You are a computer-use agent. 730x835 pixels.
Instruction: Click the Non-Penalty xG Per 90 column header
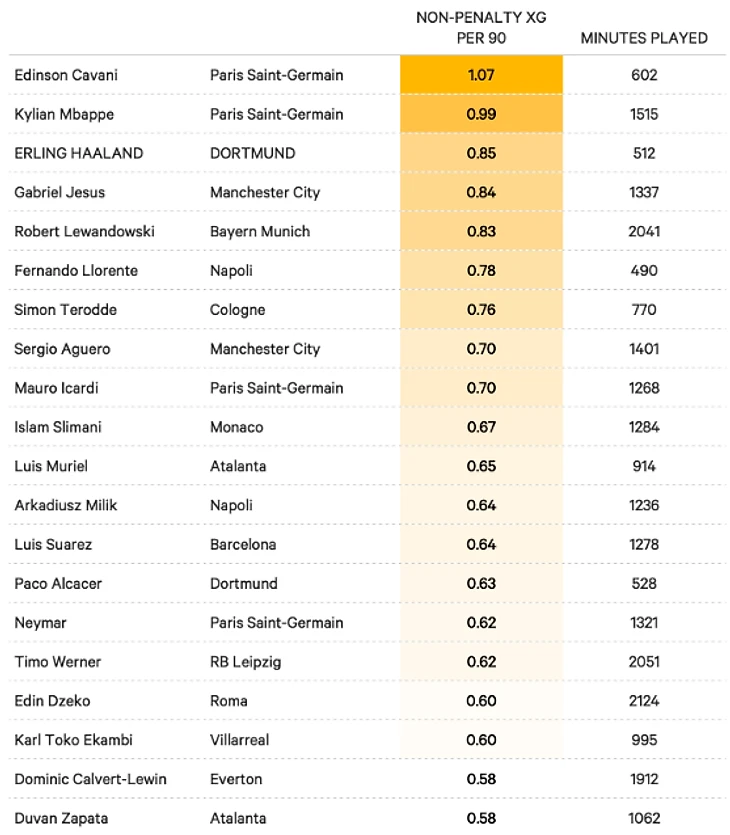click(x=481, y=28)
